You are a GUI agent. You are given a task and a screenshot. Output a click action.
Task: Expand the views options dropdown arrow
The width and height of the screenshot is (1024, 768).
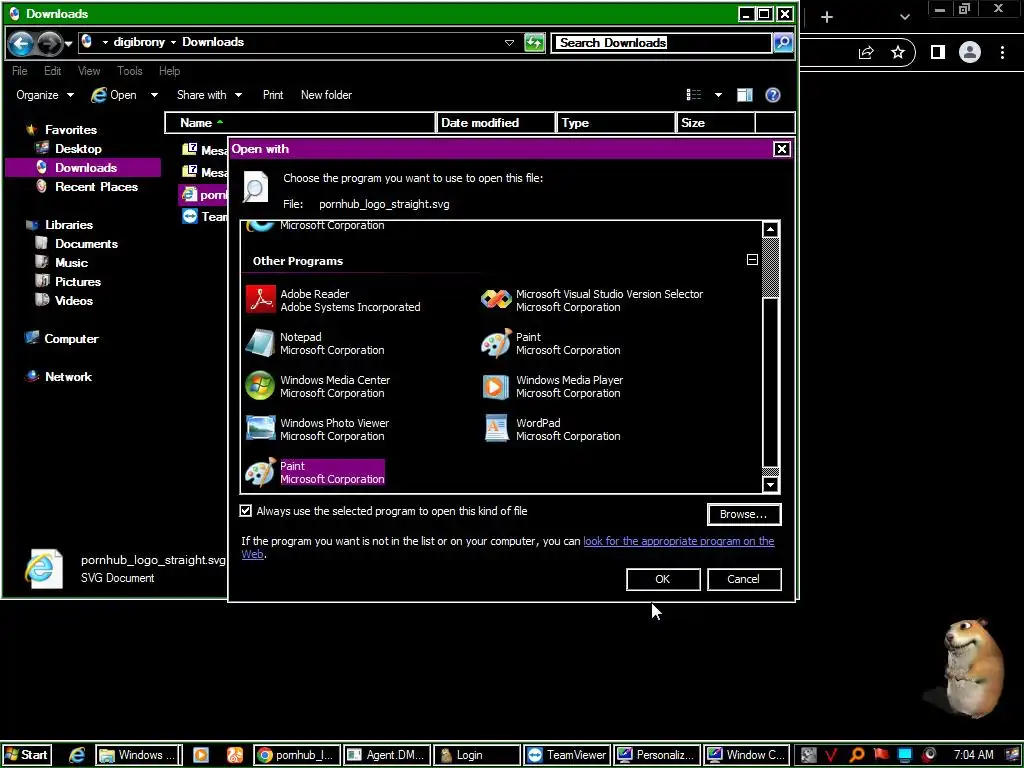coord(718,95)
